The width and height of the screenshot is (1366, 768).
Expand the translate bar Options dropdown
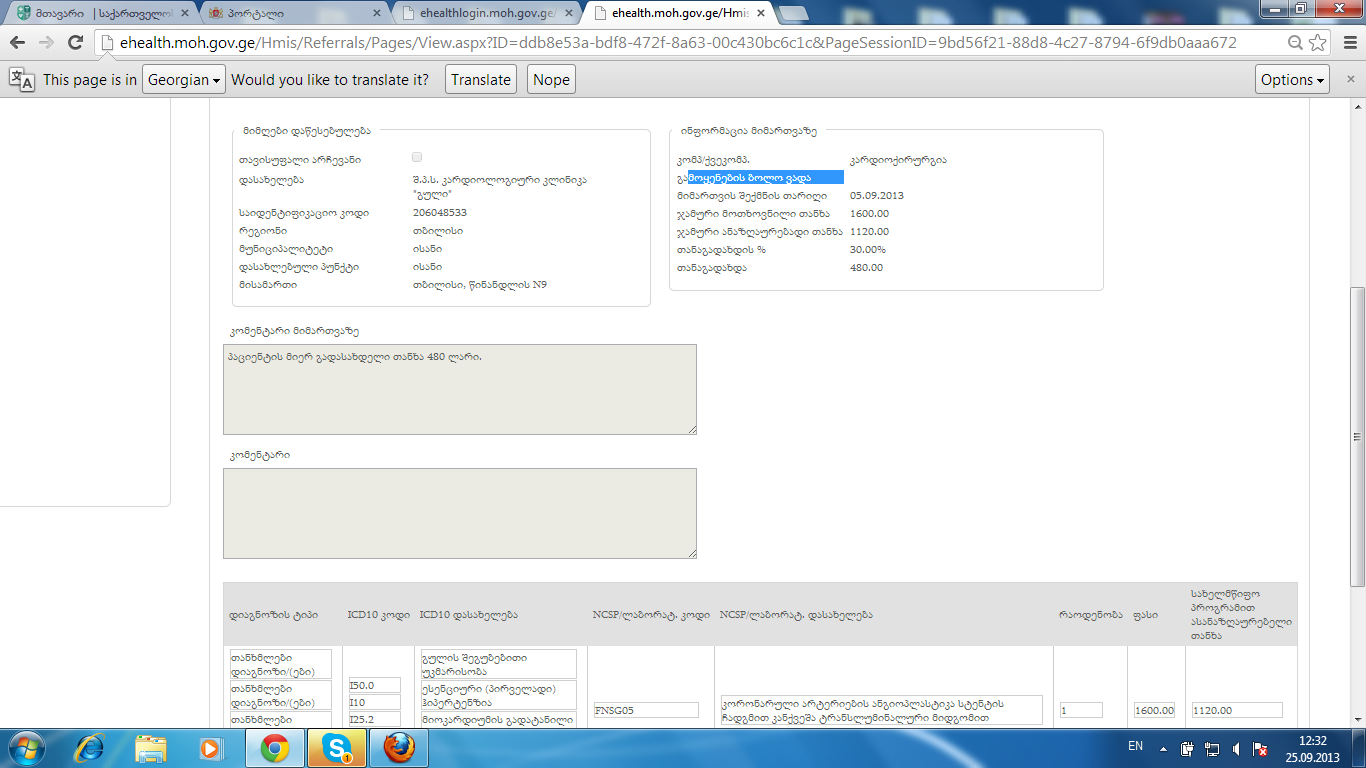pyautogui.click(x=1292, y=80)
